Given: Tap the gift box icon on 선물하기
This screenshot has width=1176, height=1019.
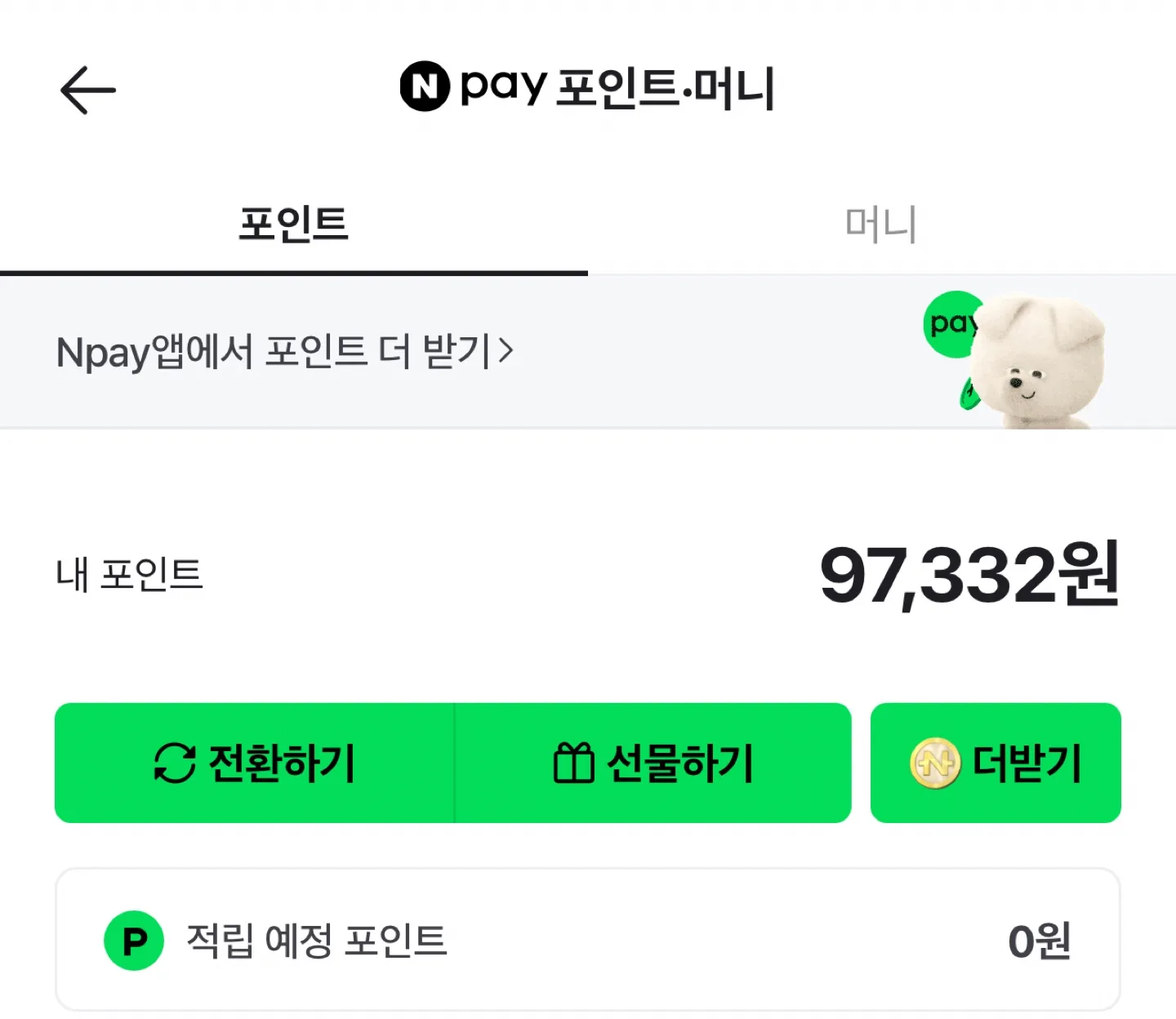Looking at the screenshot, I should click(573, 763).
